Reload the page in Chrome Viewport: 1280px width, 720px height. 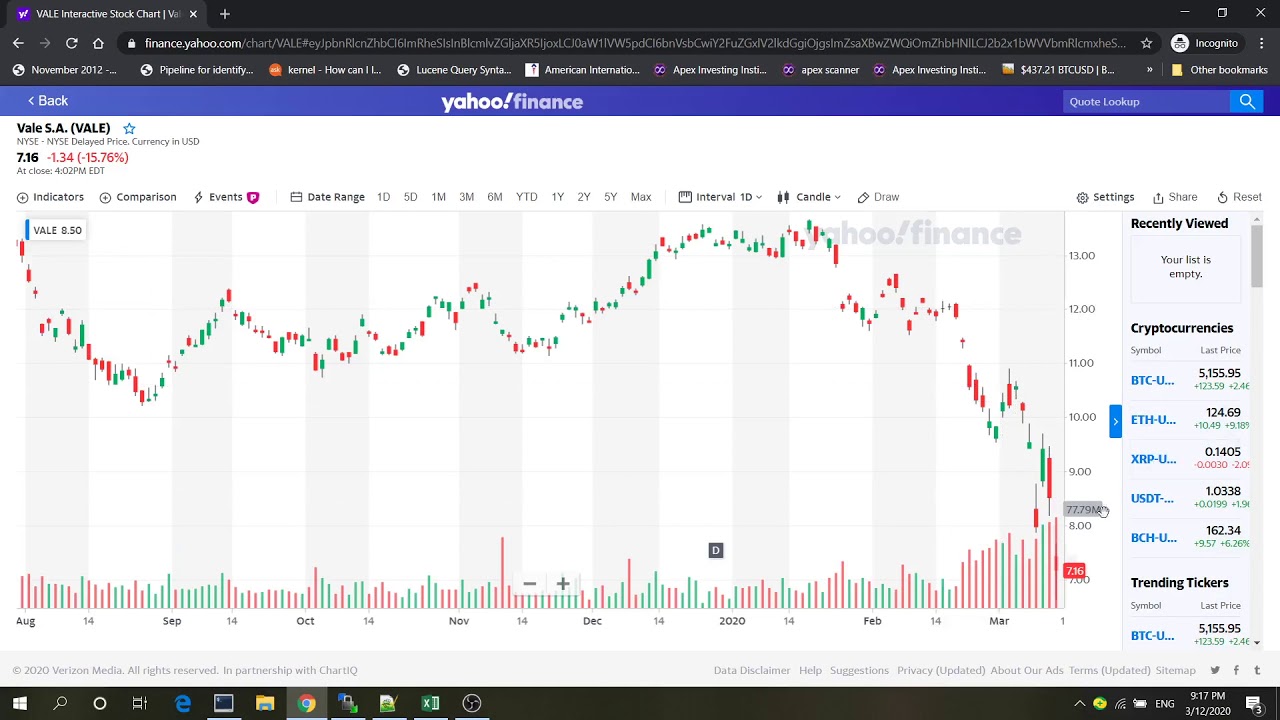[72, 43]
